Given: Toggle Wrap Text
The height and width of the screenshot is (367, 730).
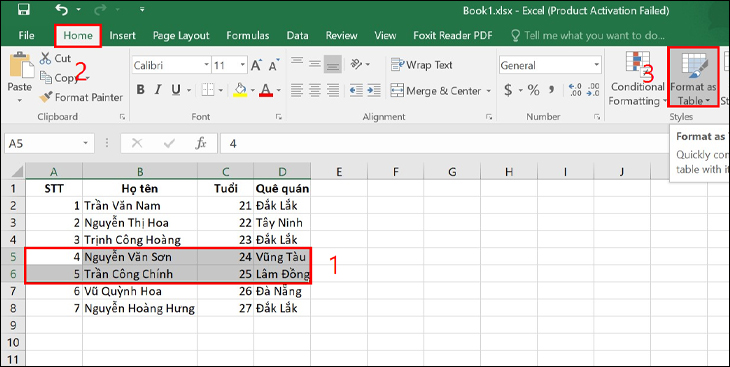Looking at the screenshot, I should tap(421, 65).
